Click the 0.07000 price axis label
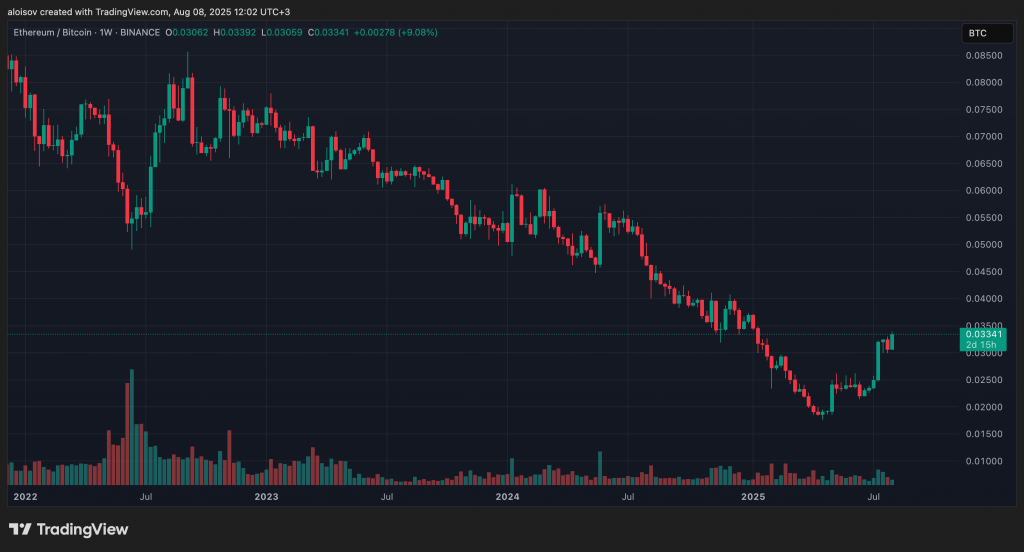1024x552 pixels. point(984,137)
